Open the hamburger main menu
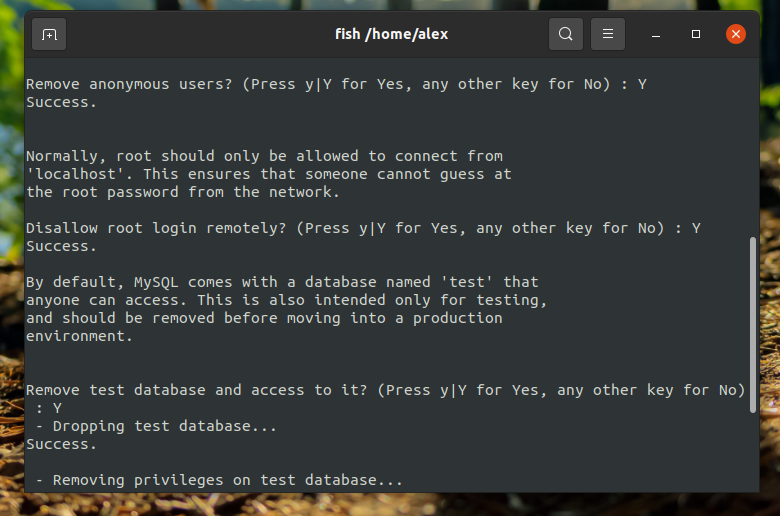The width and height of the screenshot is (780, 516). click(607, 34)
